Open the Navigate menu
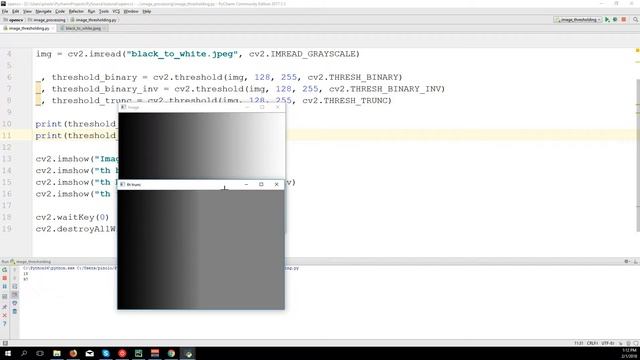640x360 pixels. 43,11
